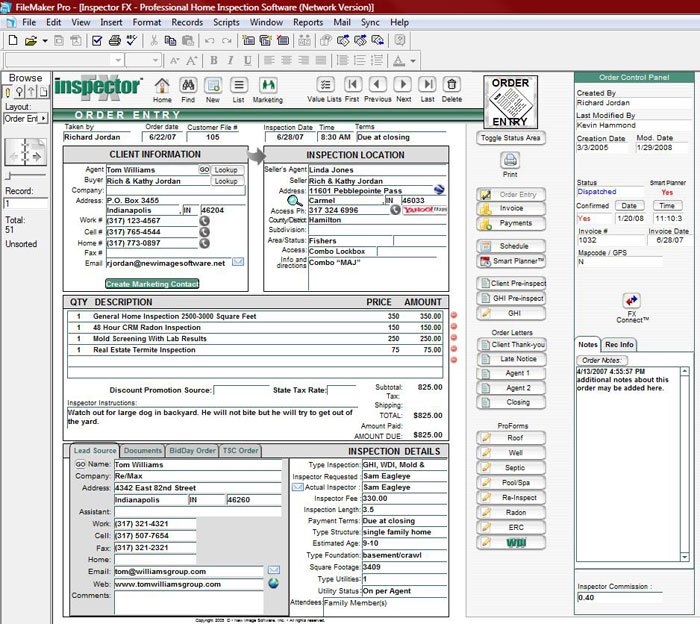
Task: Click the Print printer icon
Action: 510,161
